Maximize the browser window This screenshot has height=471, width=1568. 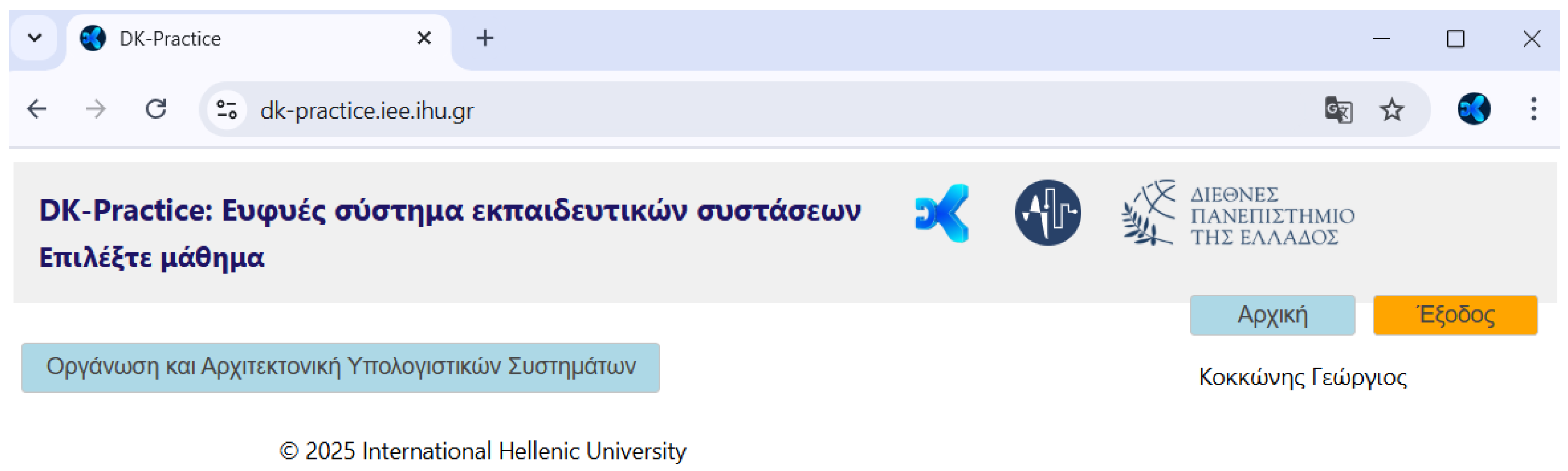click(1455, 39)
